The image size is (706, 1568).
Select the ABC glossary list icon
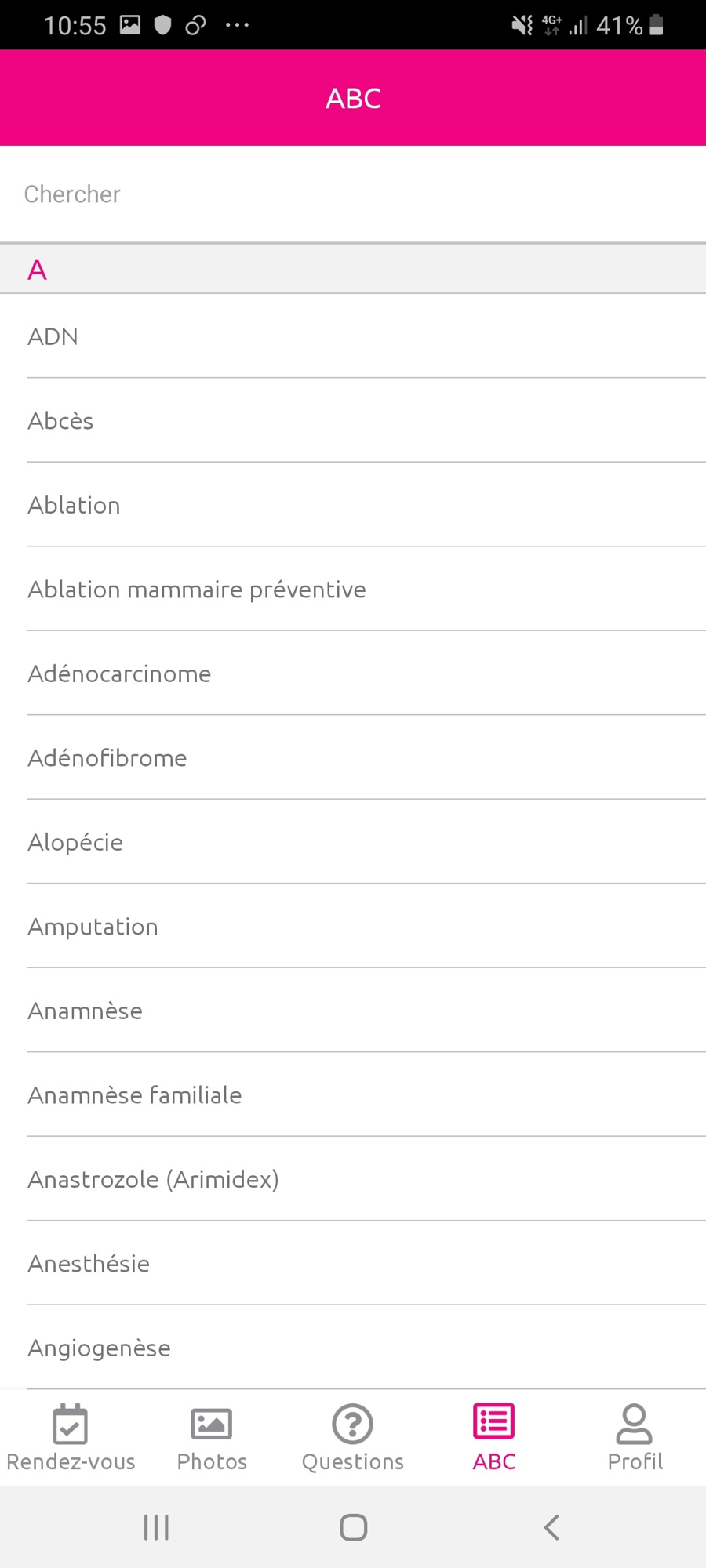click(494, 1421)
